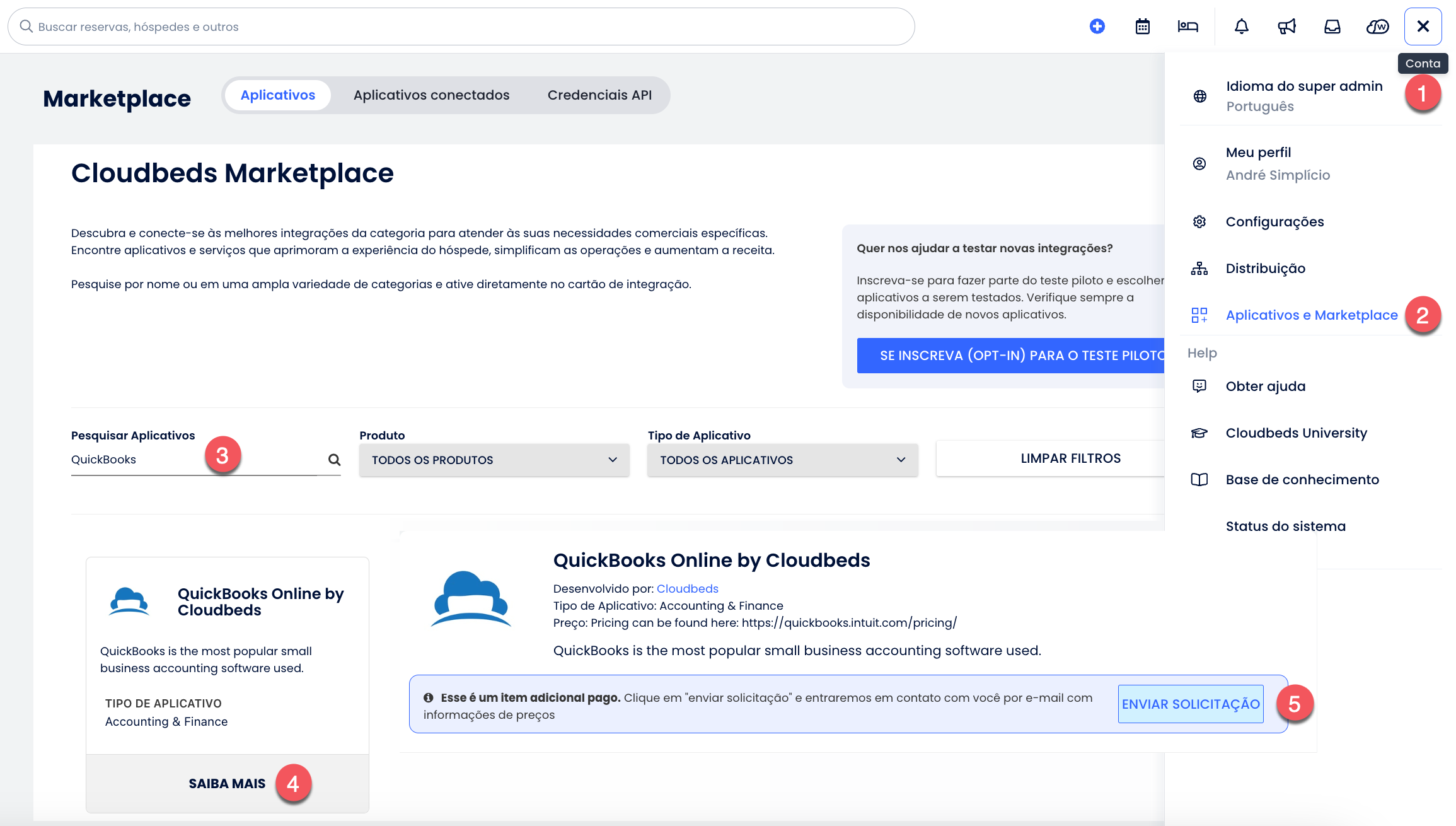Click the gear icon beside Configurações
This screenshot has height=826, width=1456.
tap(1199, 222)
